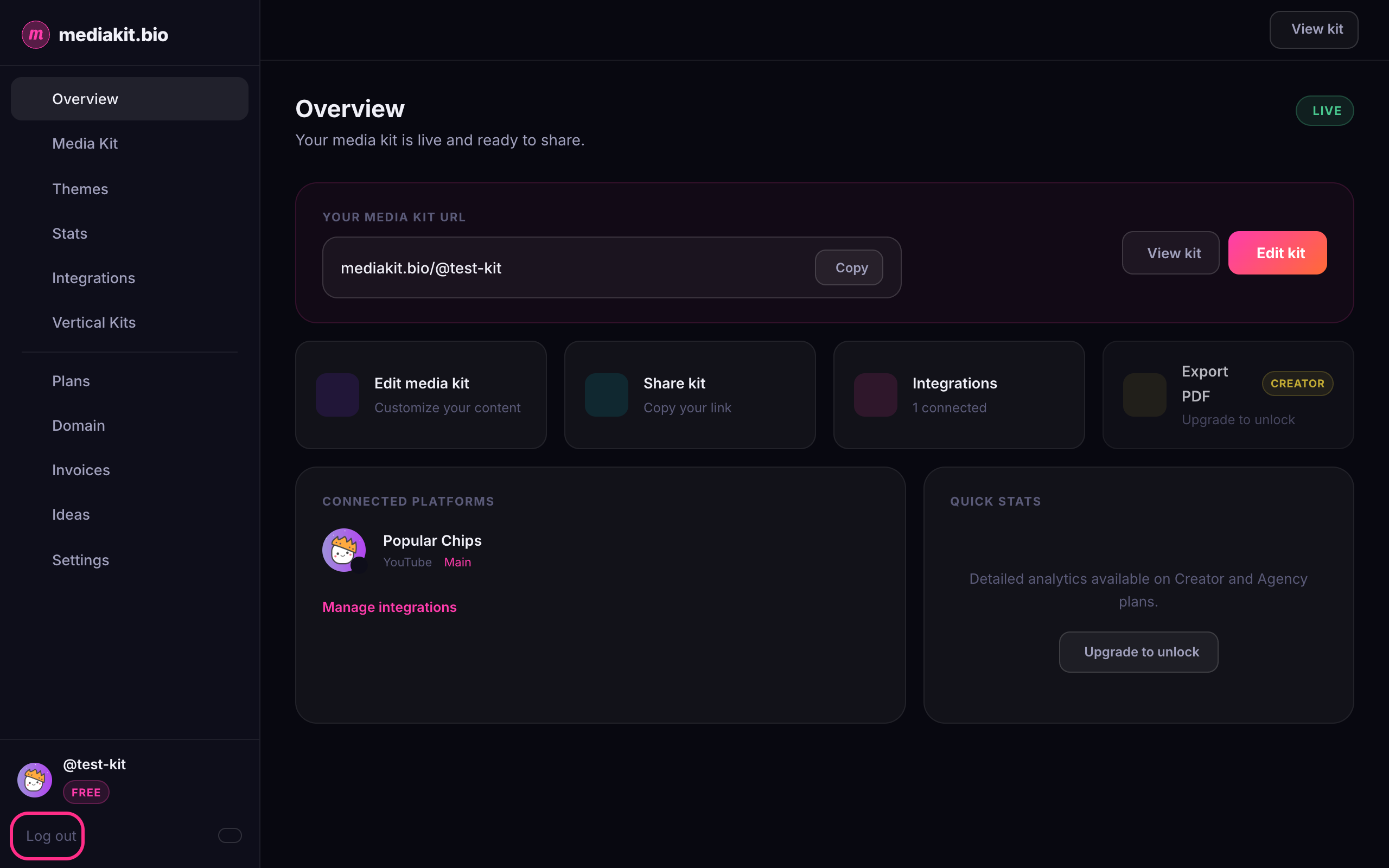Go to Media Kit in the sidebar
The width and height of the screenshot is (1389, 868).
(130, 144)
